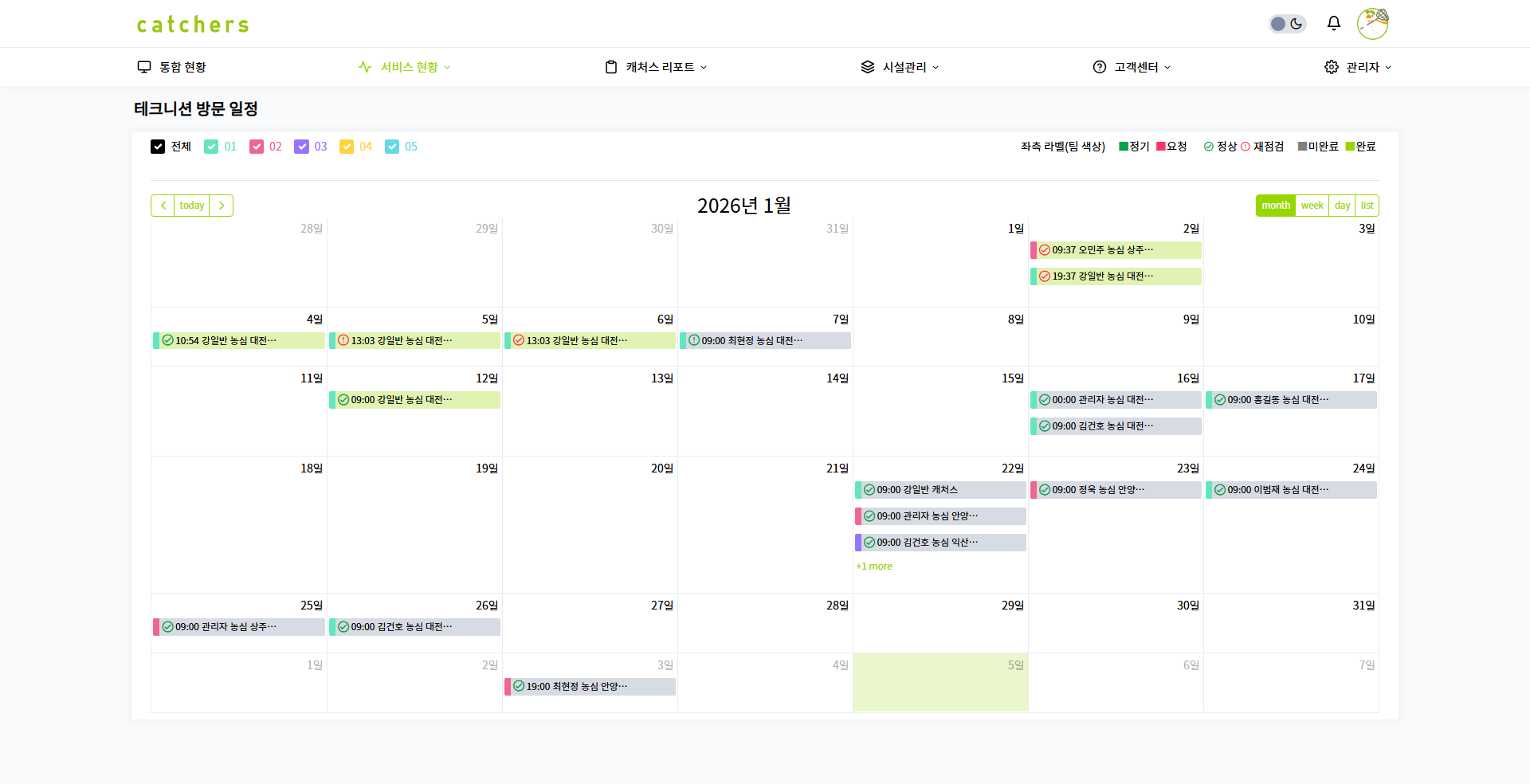The image size is (1530, 784).
Task: Toggle the dark mode switch
Action: (x=1287, y=24)
